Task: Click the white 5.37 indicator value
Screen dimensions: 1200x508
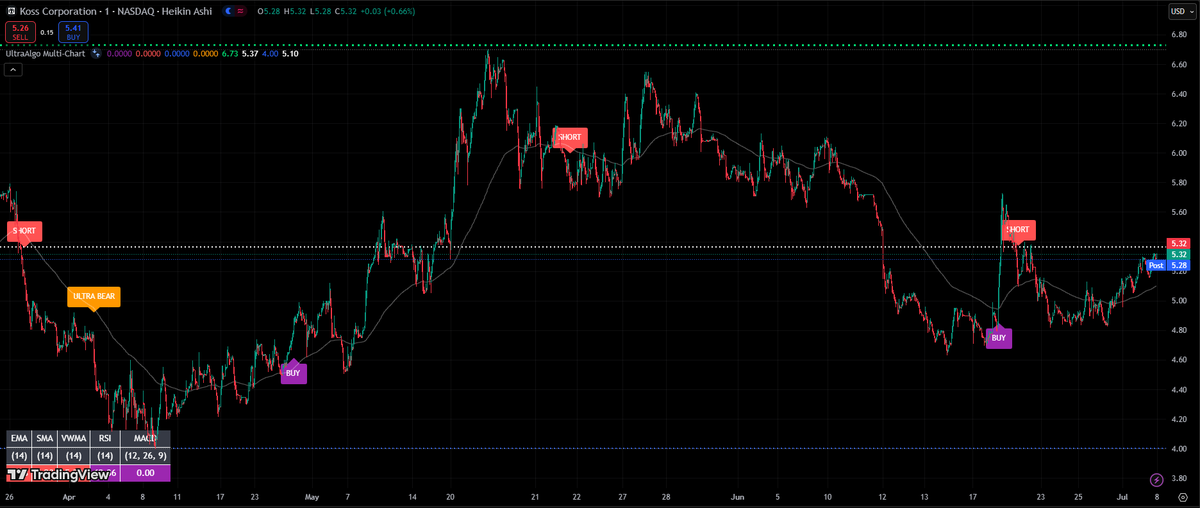Action: pos(250,53)
